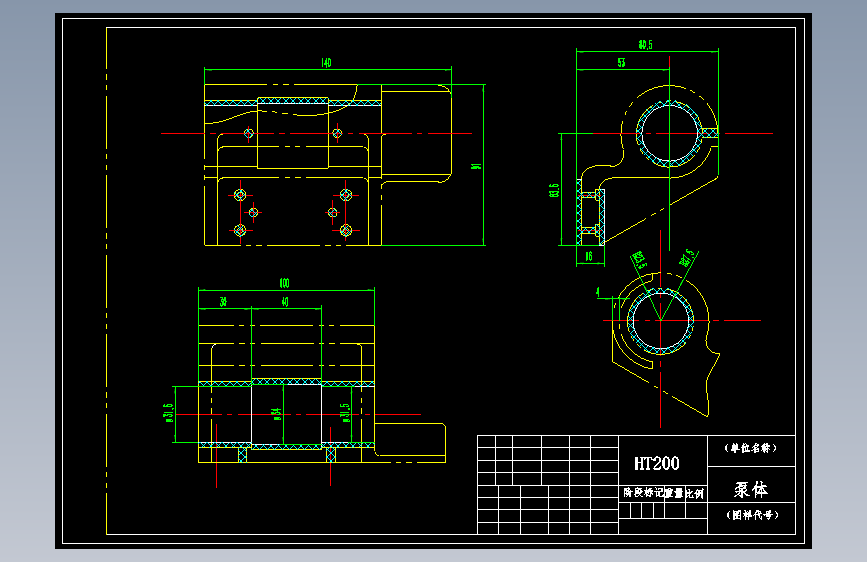867x562 pixels.
Task: Click the 阶段标记 label in title block
Action: (643, 492)
